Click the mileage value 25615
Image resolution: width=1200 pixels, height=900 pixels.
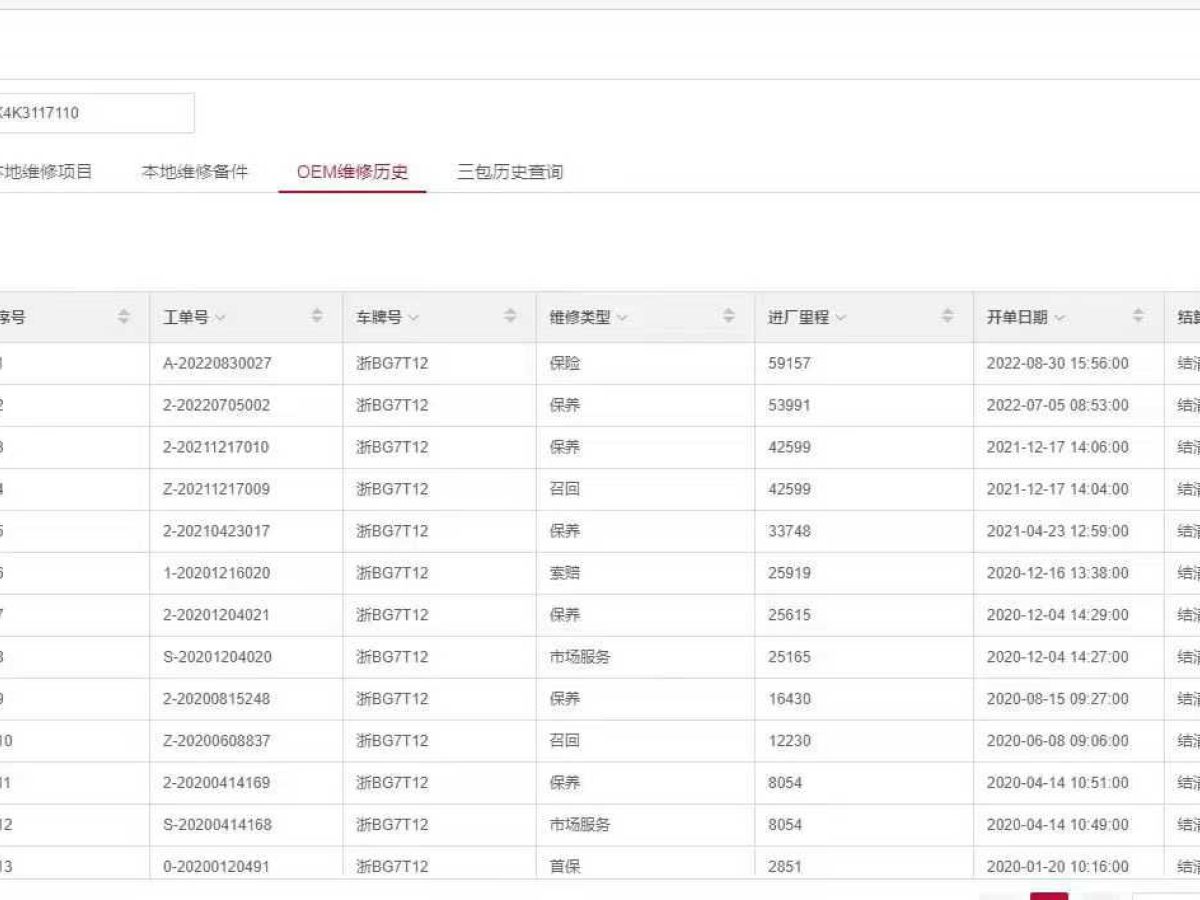(x=789, y=615)
